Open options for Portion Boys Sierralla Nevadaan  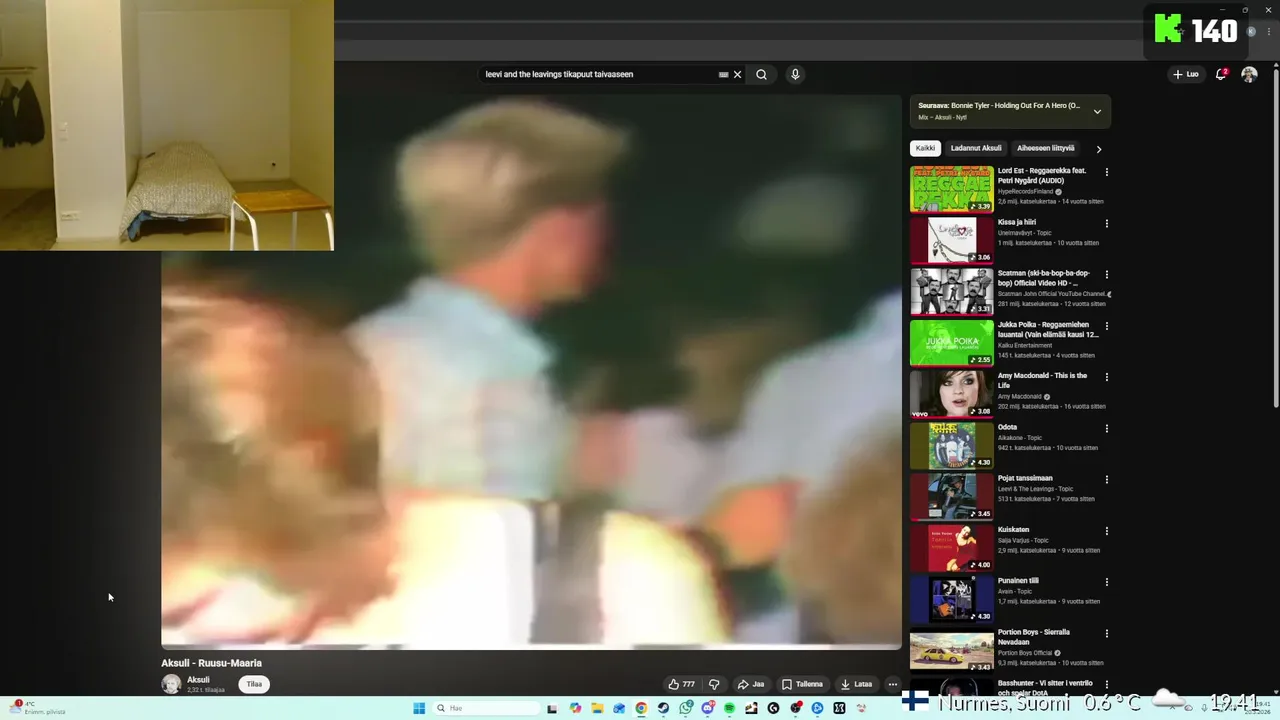point(1106,633)
